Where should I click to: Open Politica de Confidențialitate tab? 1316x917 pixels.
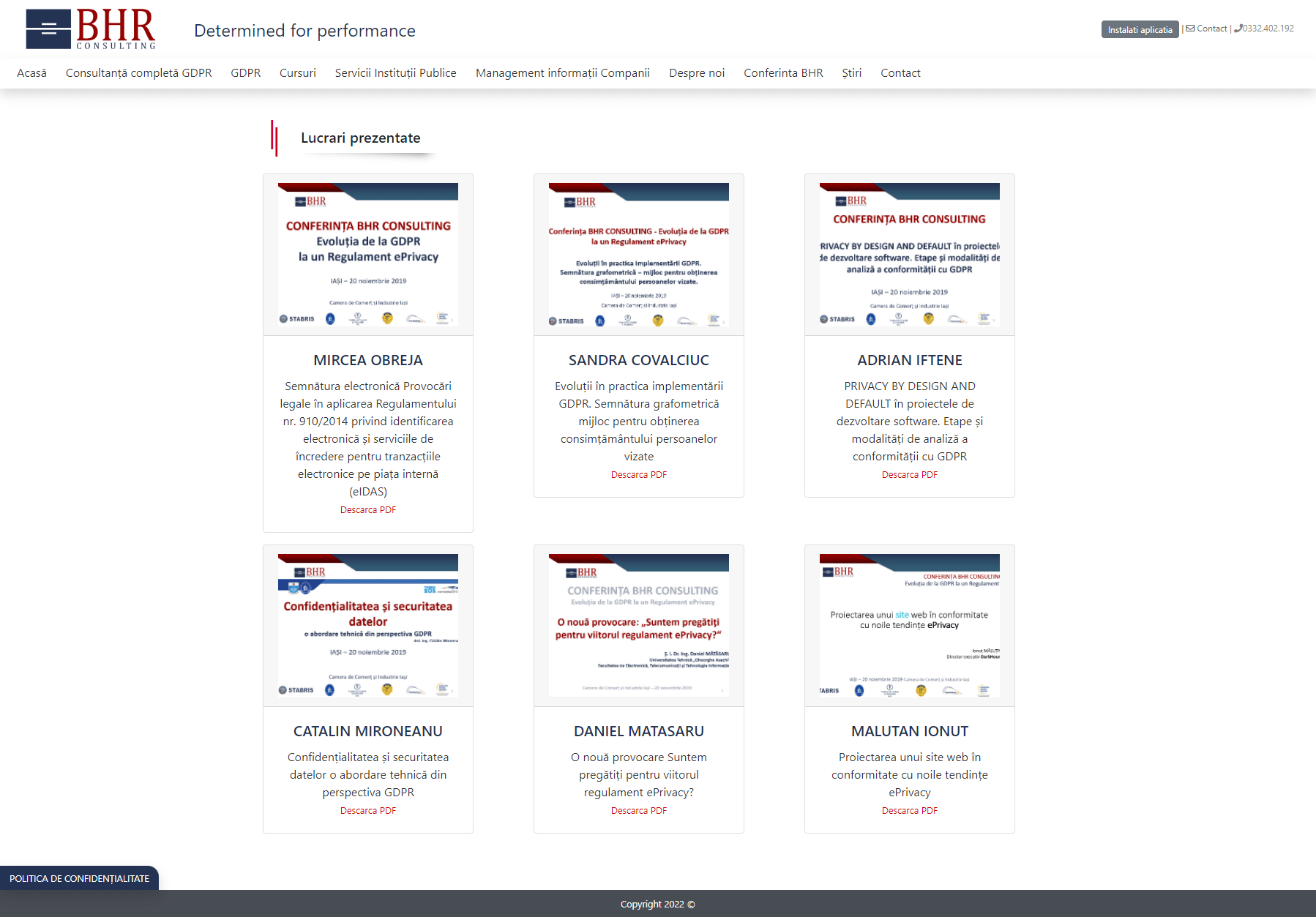(x=79, y=878)
